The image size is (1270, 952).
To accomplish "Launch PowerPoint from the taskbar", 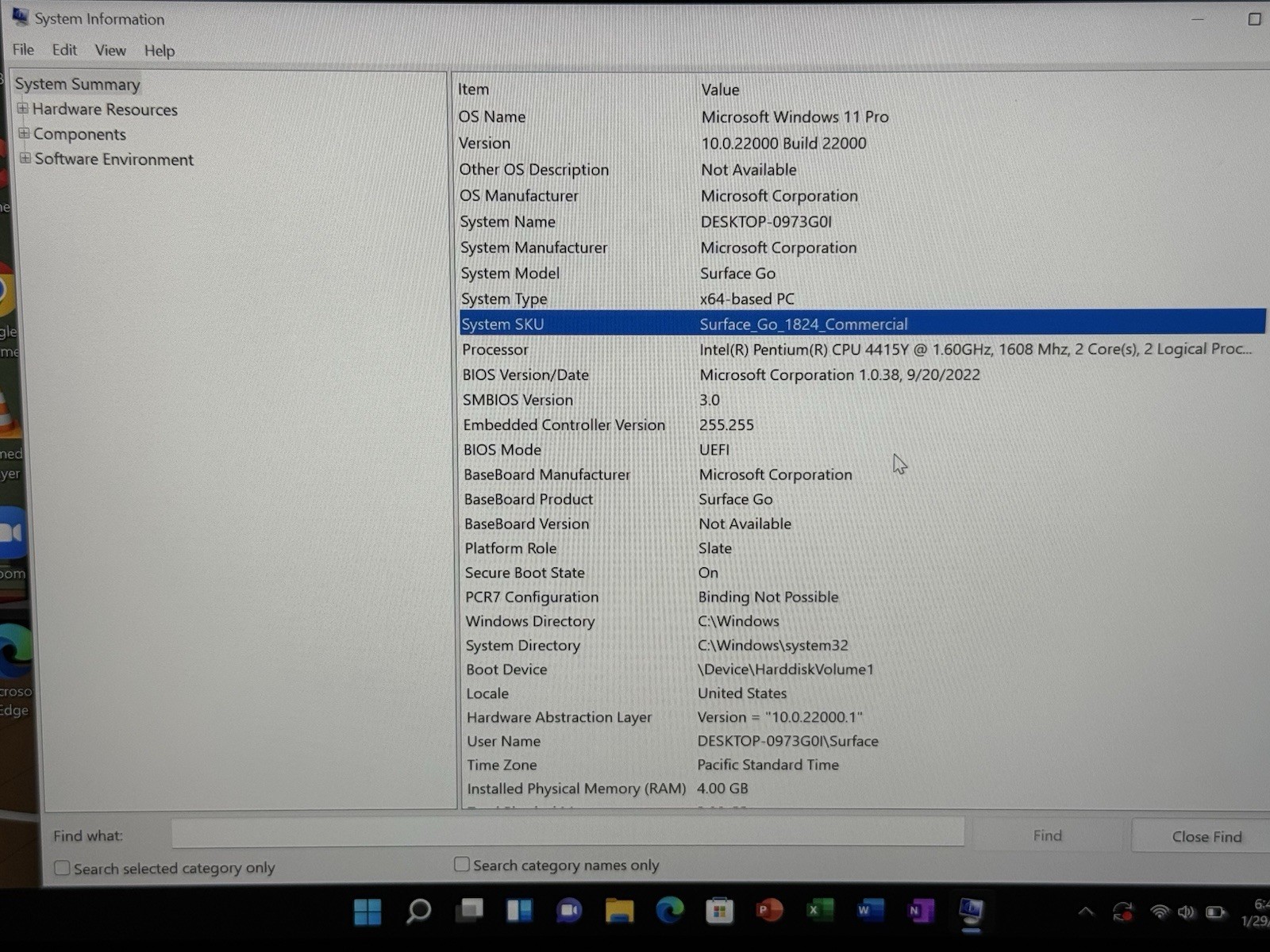I will (768, 910).
